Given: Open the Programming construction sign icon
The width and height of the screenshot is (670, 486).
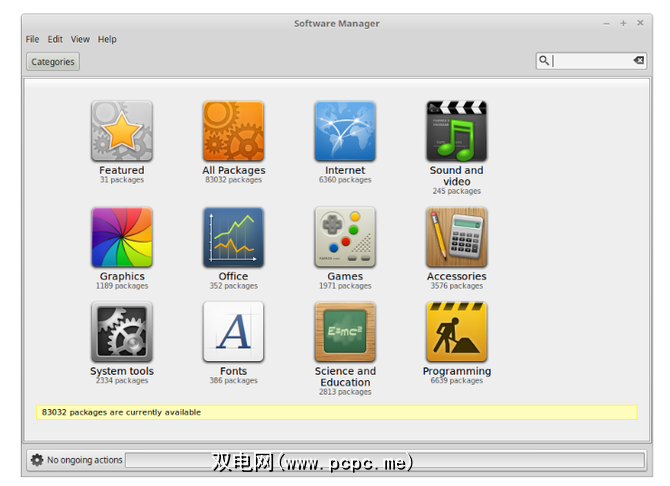Looking at the screenshot, I should (x=456, y=332).
